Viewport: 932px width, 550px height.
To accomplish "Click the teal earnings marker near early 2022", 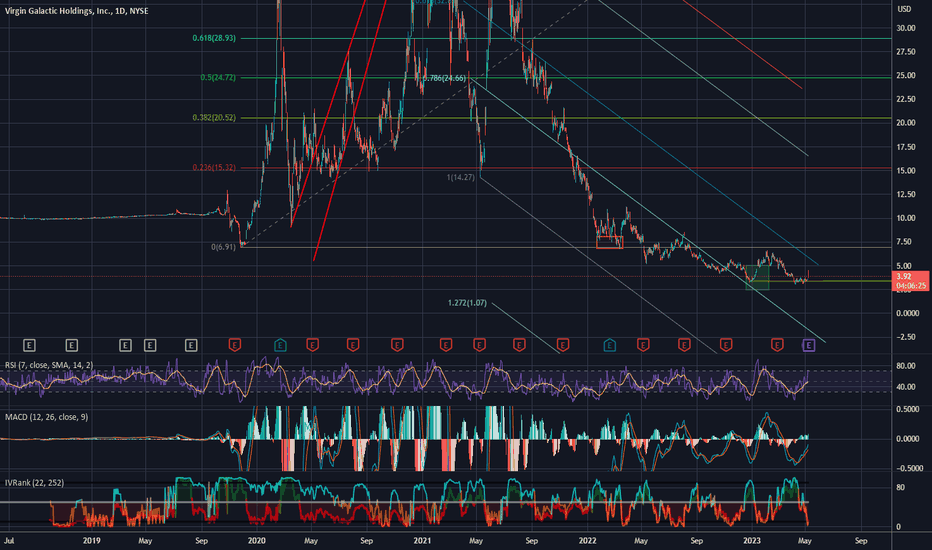I will [609, 345].
